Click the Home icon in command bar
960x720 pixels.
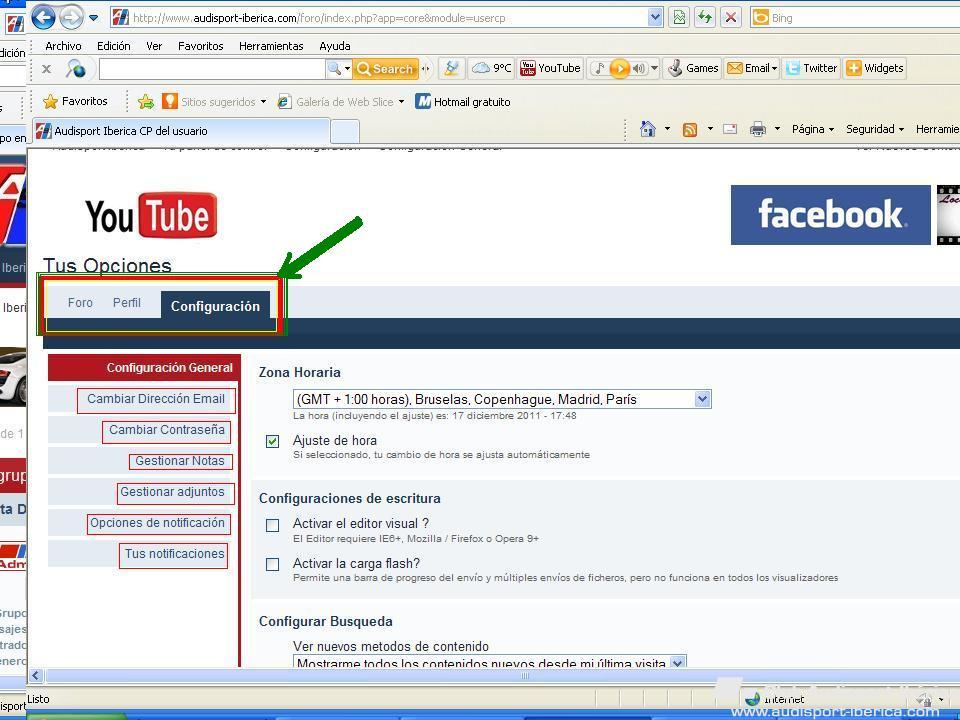[x=647, y=129]
